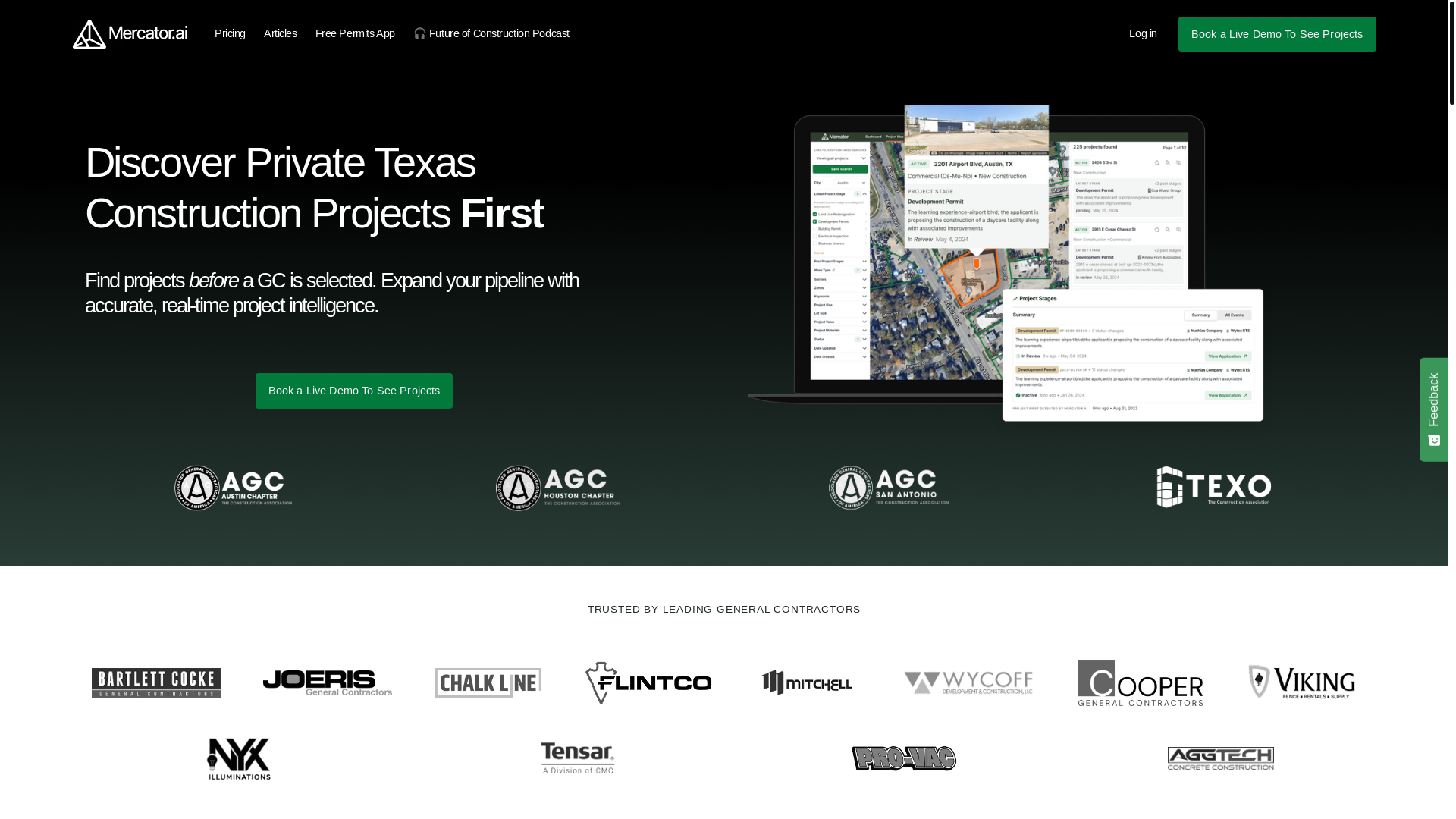The height and width of the screenshot is (819, 1456).
Task: Click the 'Find projects before a GC' subheading
Action: click(332, 293)
